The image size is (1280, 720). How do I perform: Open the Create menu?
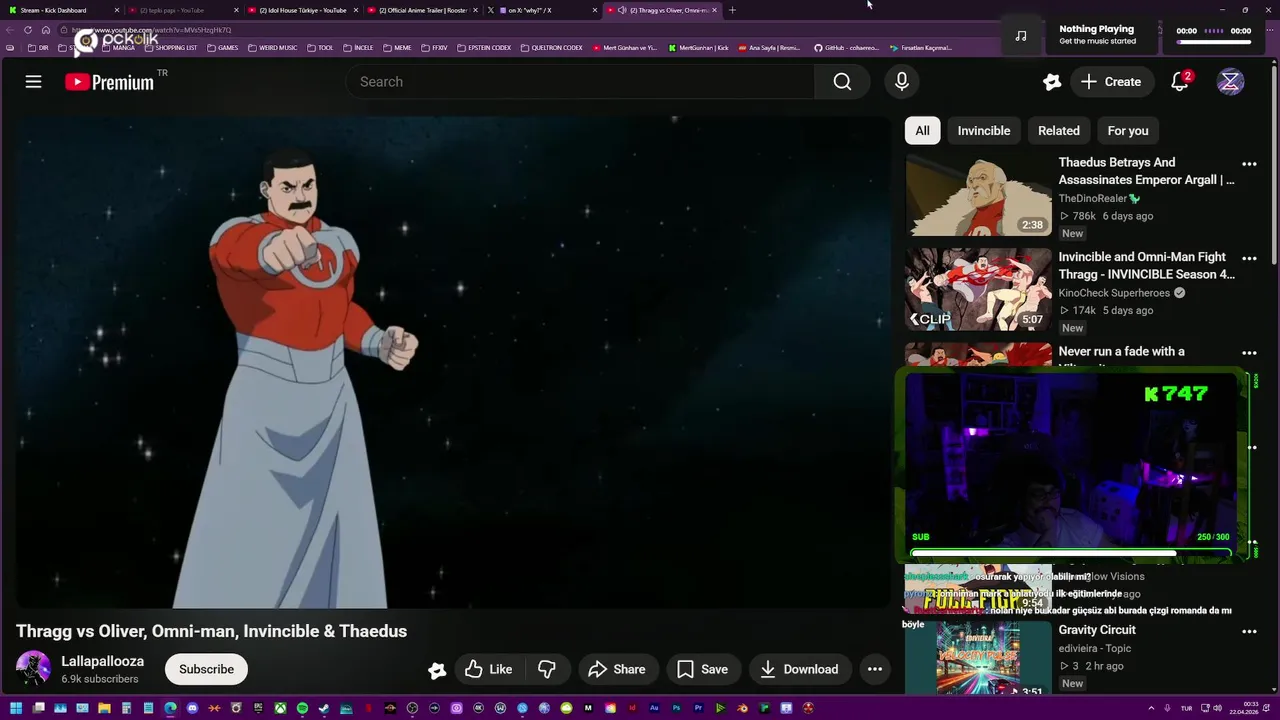point(1110,82)
